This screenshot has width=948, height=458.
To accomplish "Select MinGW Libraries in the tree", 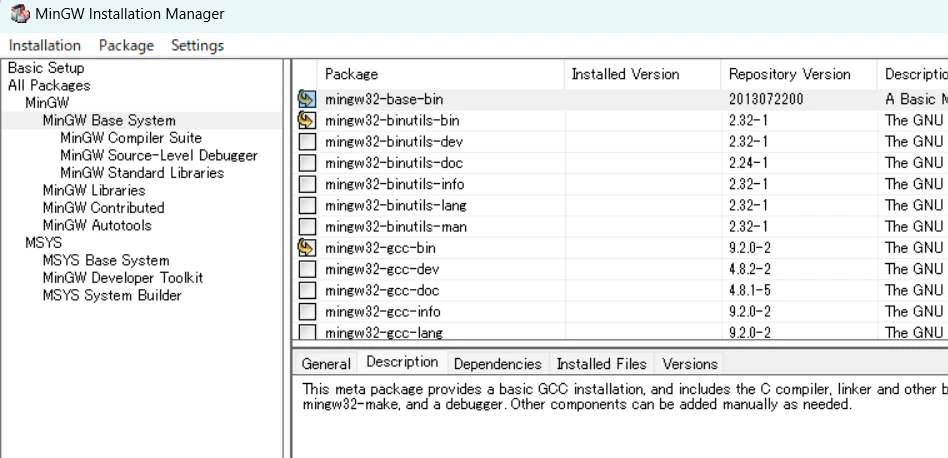I will tap(94, 190).
